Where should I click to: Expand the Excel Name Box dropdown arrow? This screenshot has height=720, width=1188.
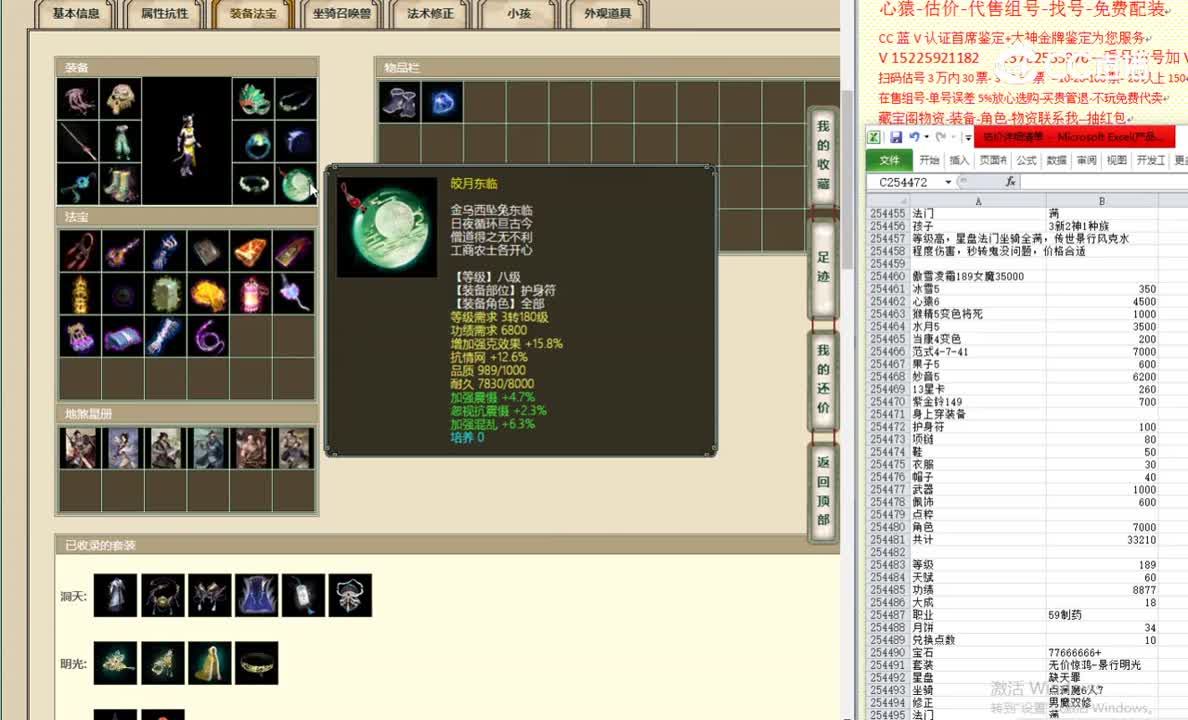click(948, 182)
